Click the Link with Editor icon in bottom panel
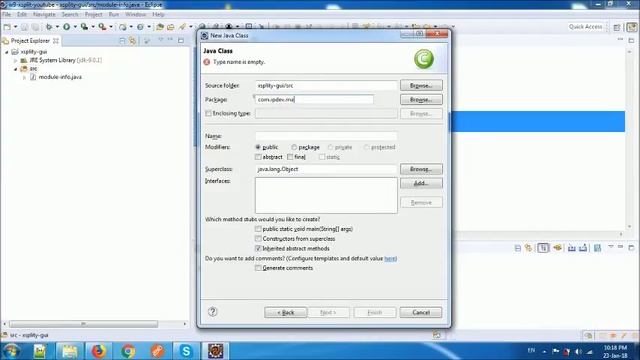 tap(529, 248)
